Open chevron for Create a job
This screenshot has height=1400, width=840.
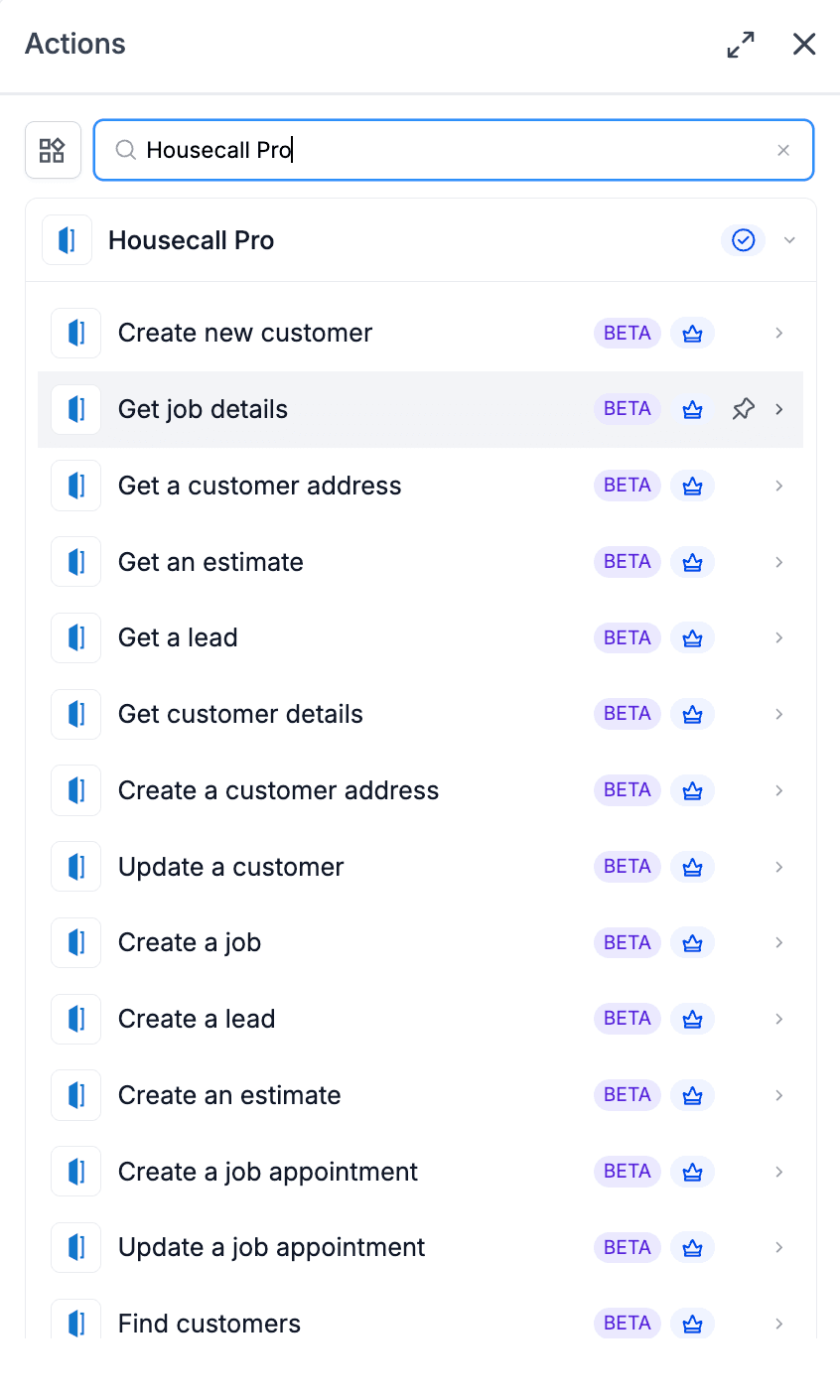point(779,942)
